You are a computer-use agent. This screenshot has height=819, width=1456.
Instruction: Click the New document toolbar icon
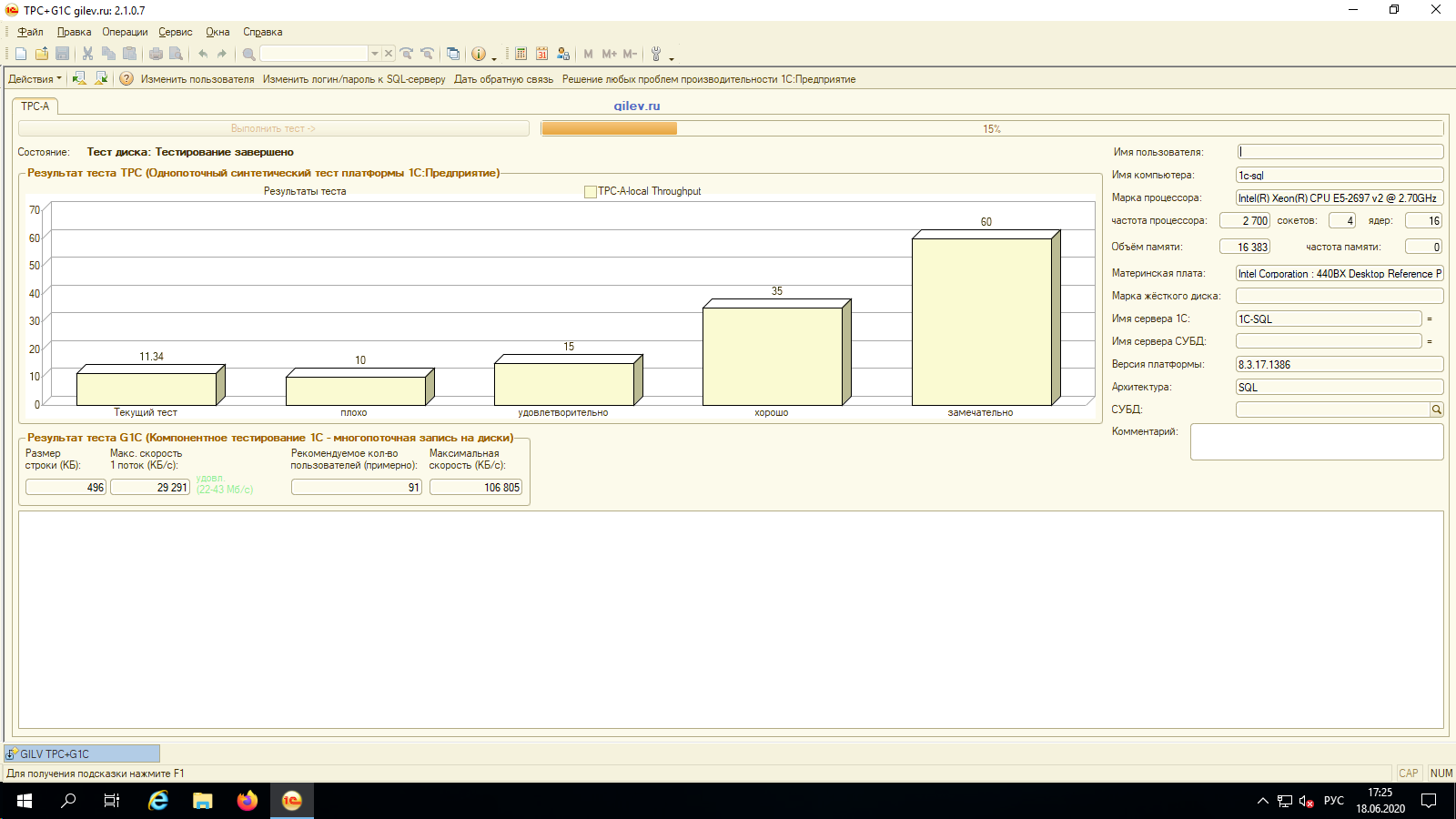tap(21, 54)
